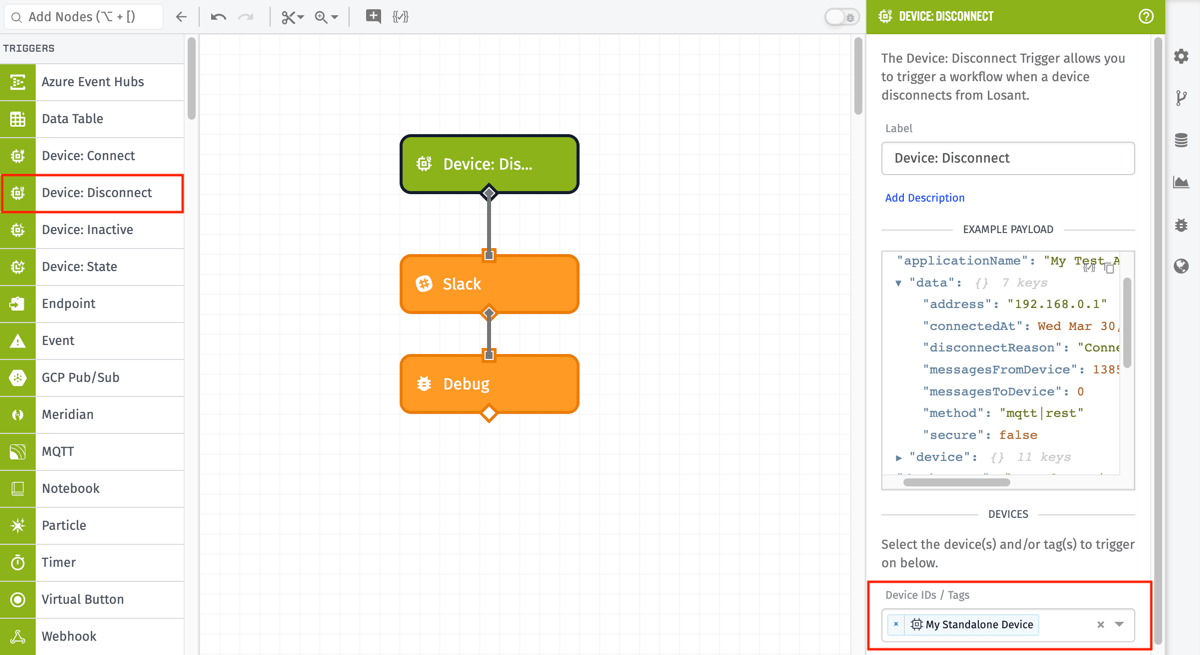
Task: Select Device: Inactive in the triggers list
Action: [92, 230]
